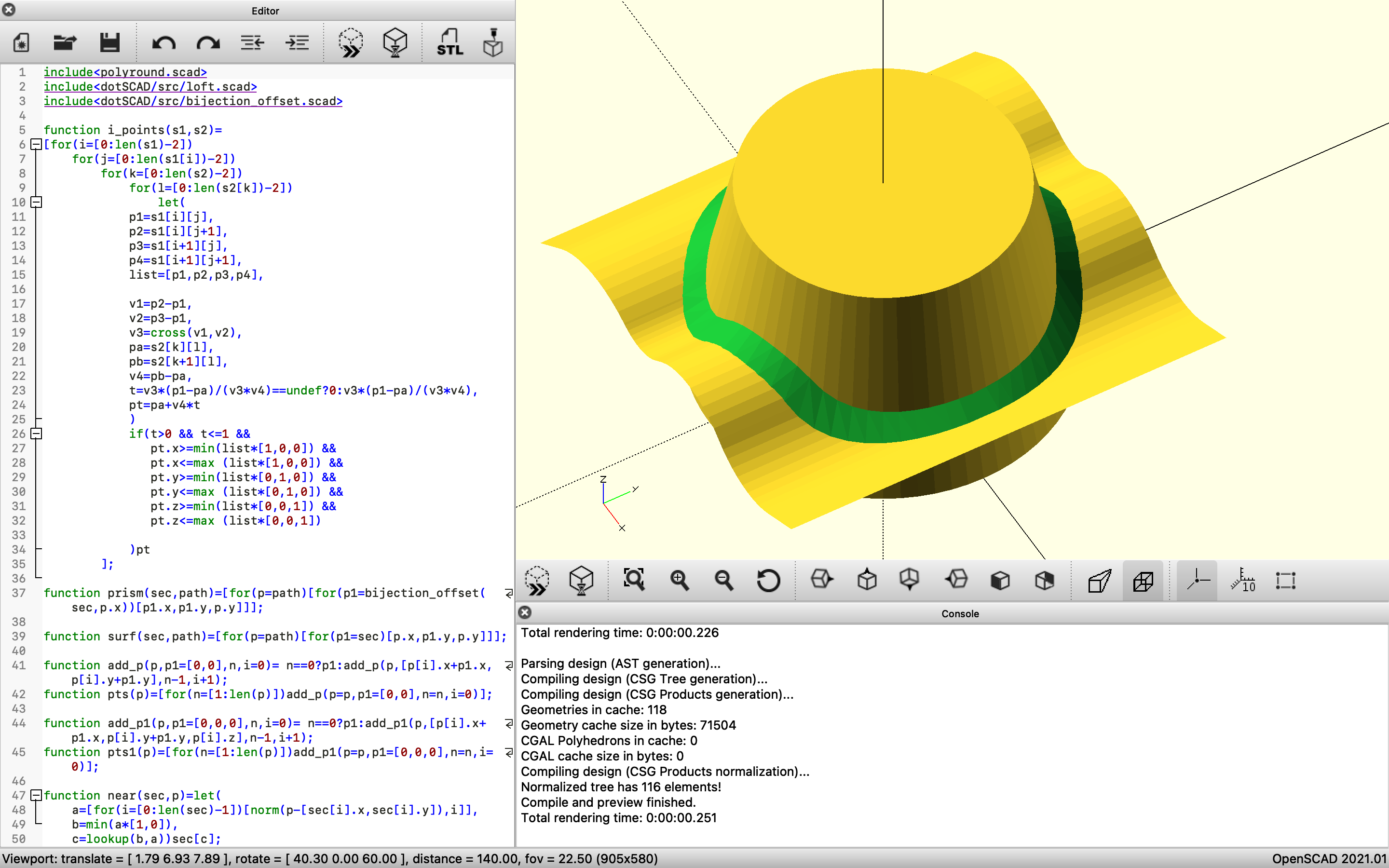Click the Unindent code icon
This screenshot has width=1389, height=868.
point(252,42)
